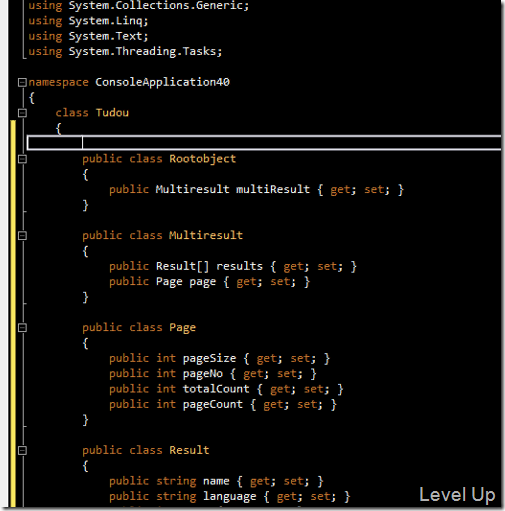The width and height of the screenshot is (505, 511).
Task: Click the property name 'language'
Action: click(x=230, y=497)
